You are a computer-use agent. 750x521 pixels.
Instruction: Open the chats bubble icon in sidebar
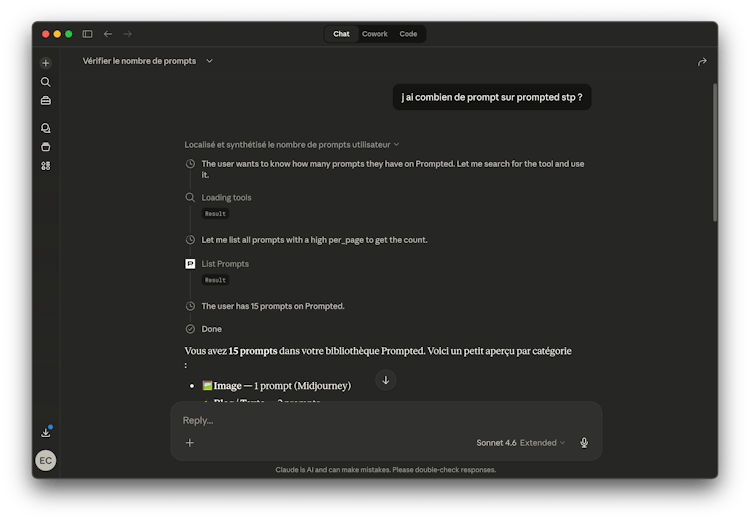(45, 128)
